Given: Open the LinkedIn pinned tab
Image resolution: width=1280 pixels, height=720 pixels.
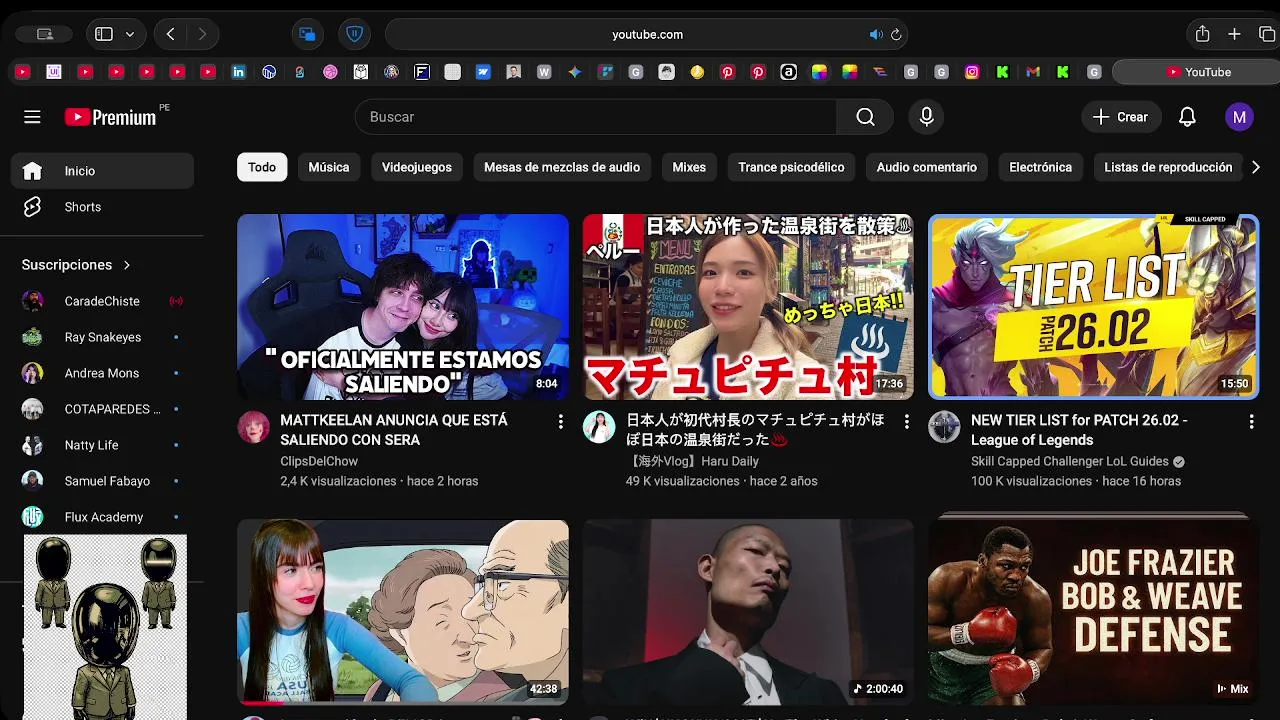Looking at the screenshot, I should [238, 72].
